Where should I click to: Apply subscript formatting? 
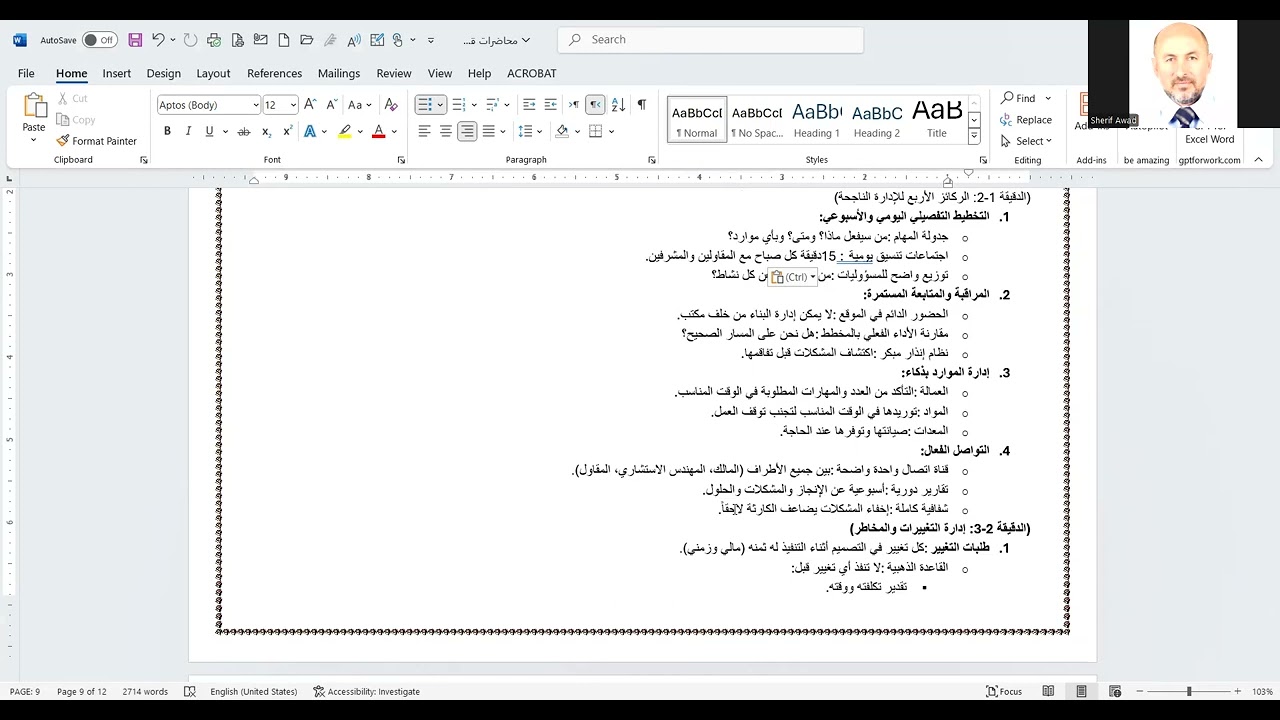[x=266, y=131]
